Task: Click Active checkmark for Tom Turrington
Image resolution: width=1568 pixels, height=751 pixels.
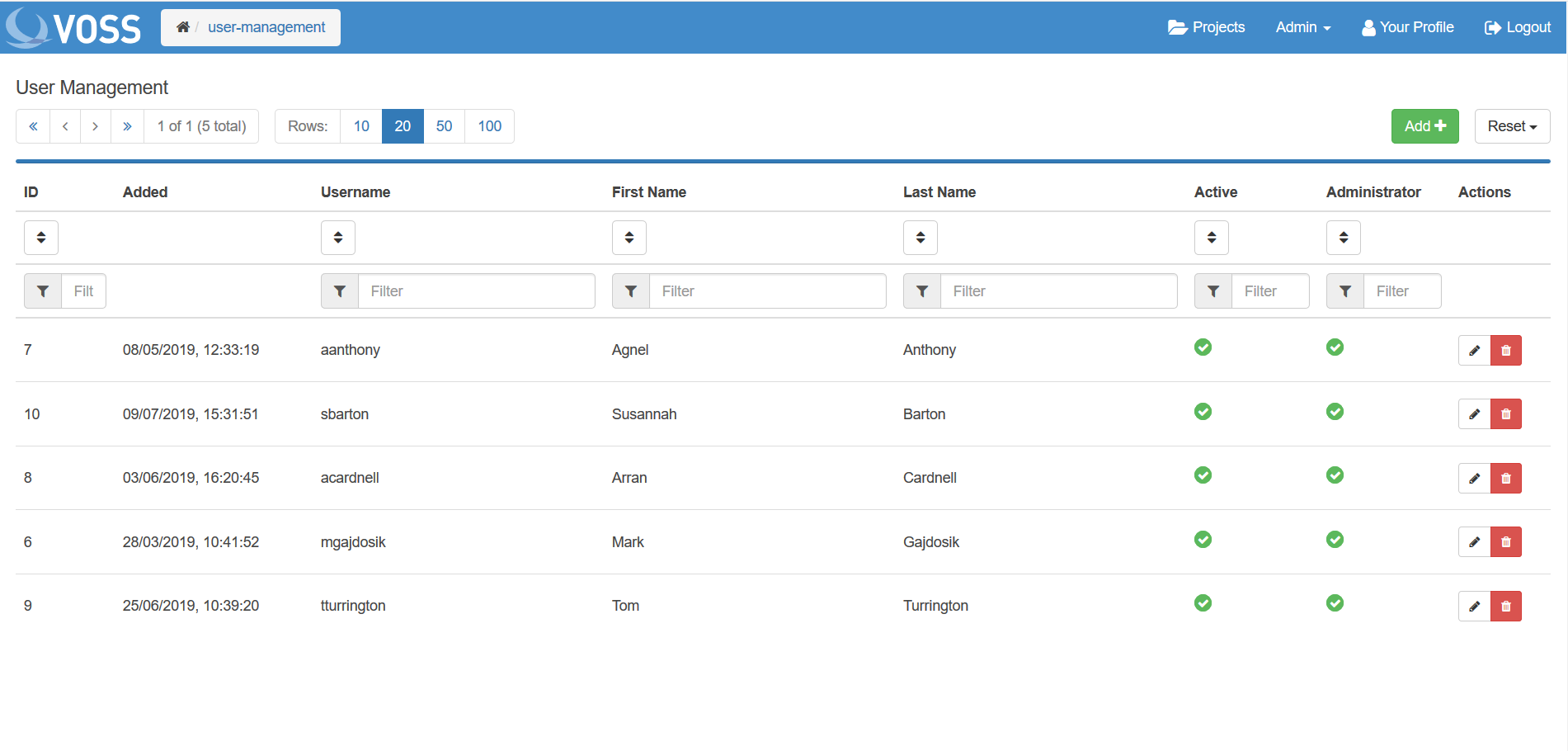Action: pyautogui.click(x=1203, y=603)
